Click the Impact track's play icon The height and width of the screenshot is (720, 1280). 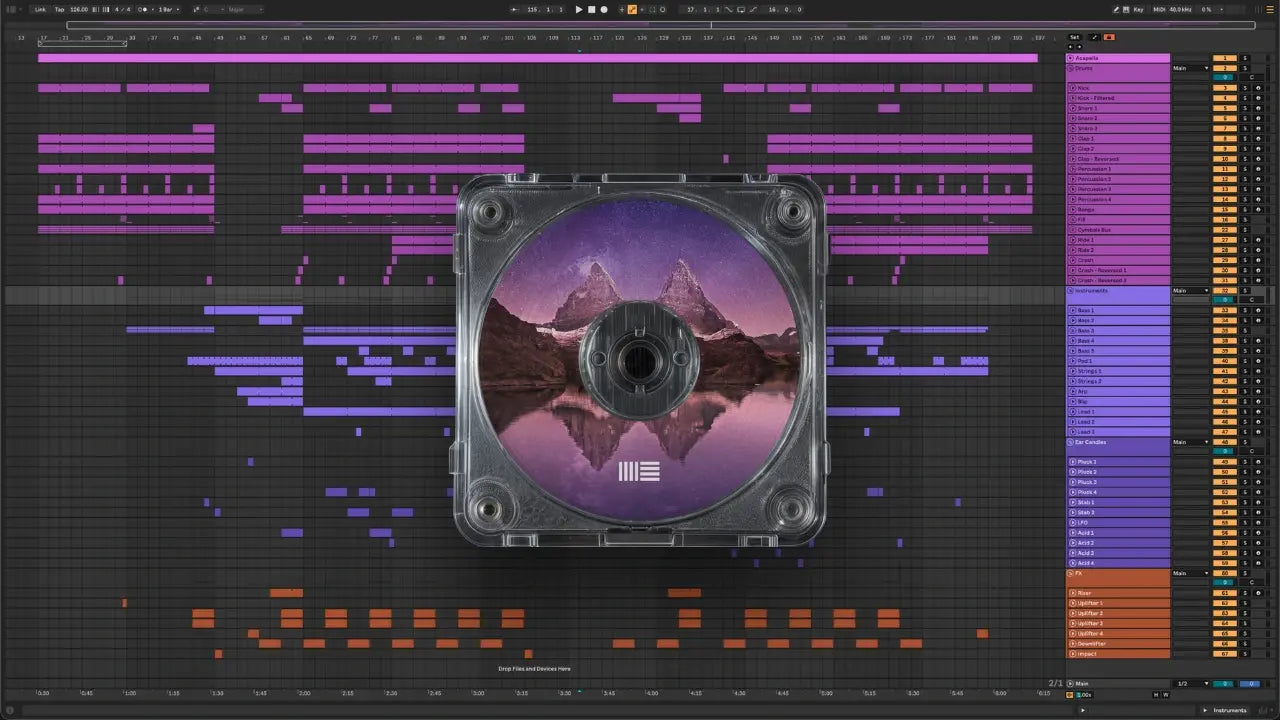1073,654
